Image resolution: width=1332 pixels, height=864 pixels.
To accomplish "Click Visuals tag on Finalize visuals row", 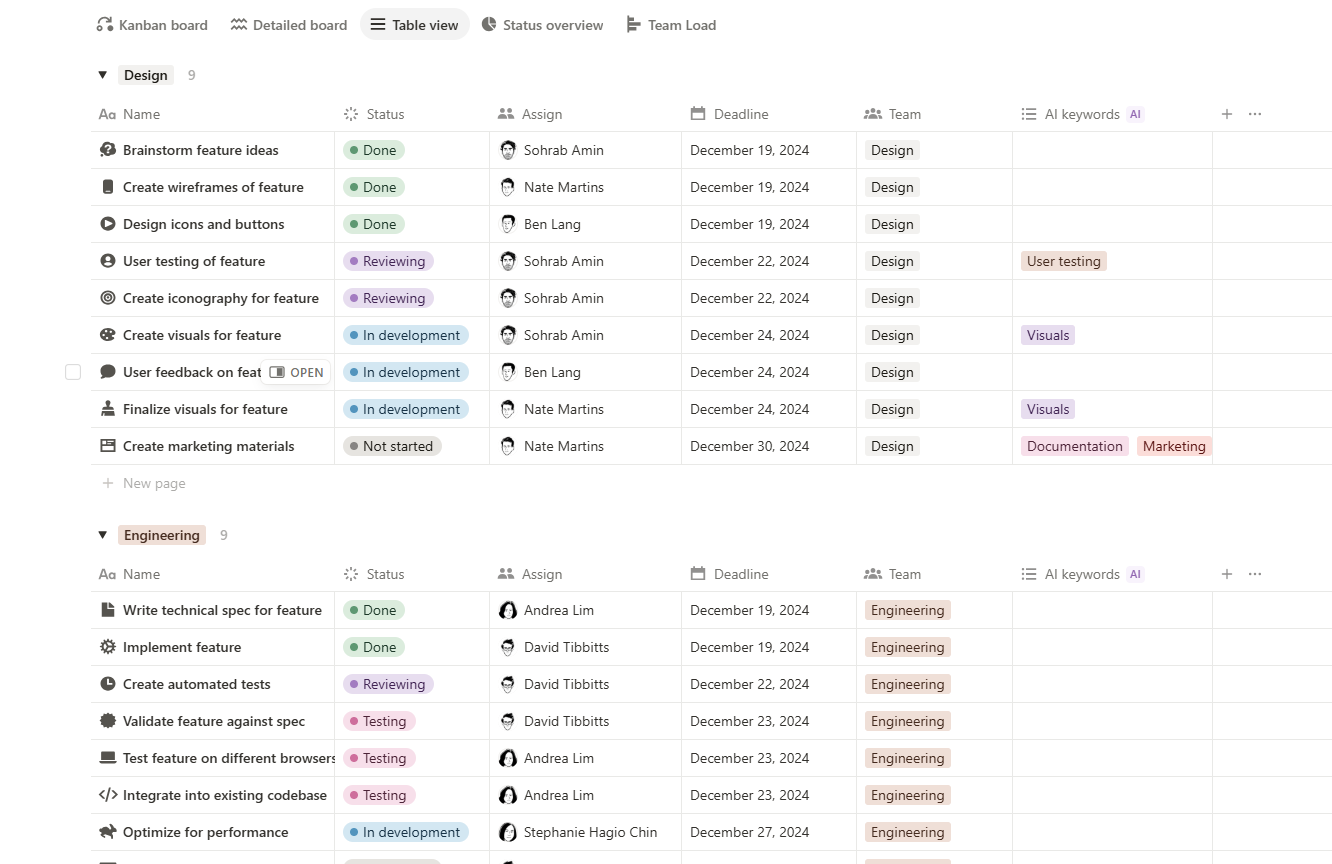I will (x=1048, y=409).
